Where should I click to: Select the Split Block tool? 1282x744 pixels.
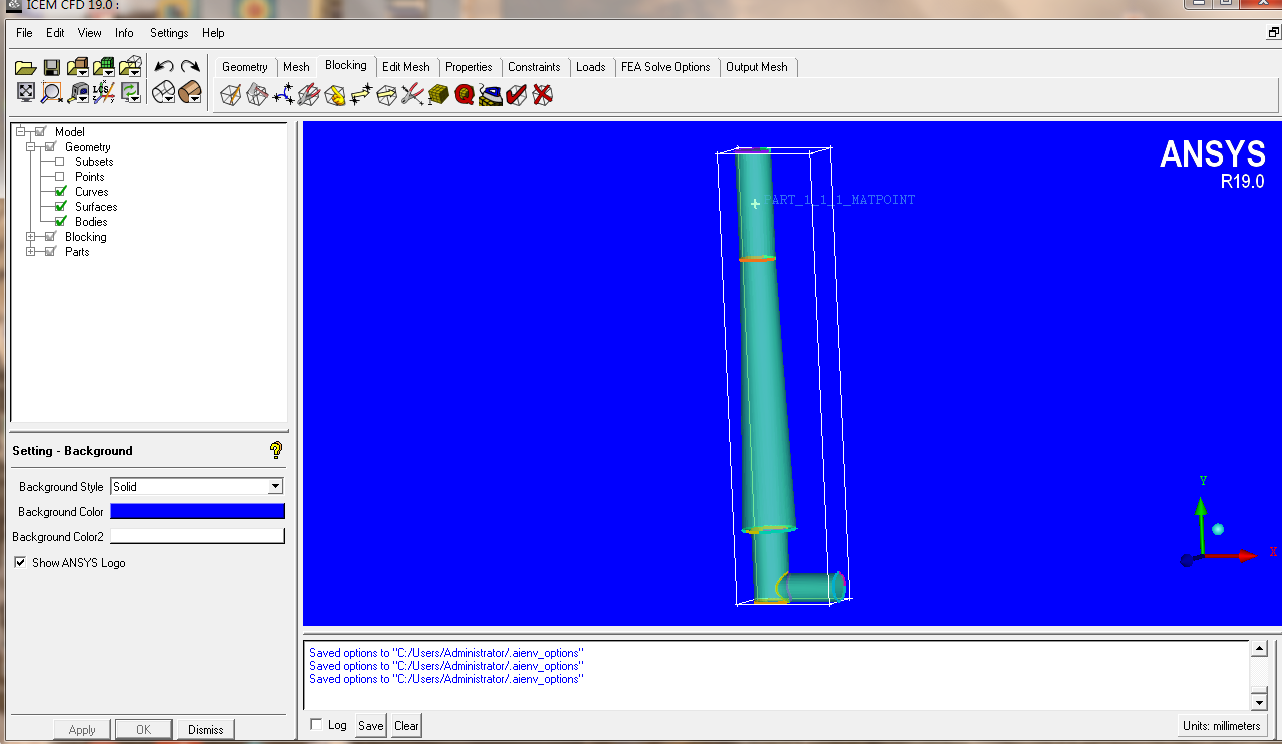tap(257, 95)
